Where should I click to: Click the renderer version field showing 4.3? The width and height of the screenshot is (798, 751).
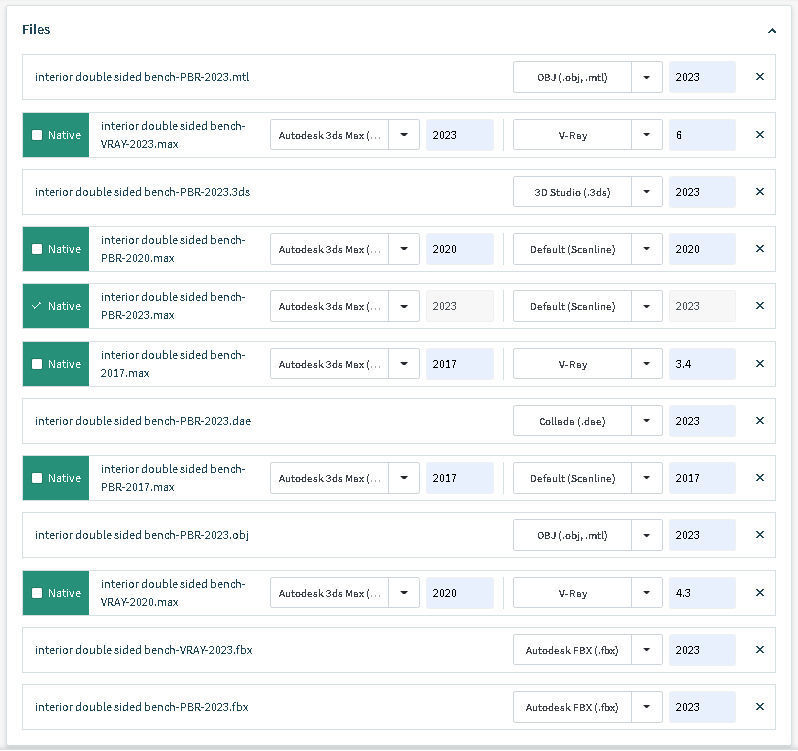pyautogui.click(x=701, y=593)
